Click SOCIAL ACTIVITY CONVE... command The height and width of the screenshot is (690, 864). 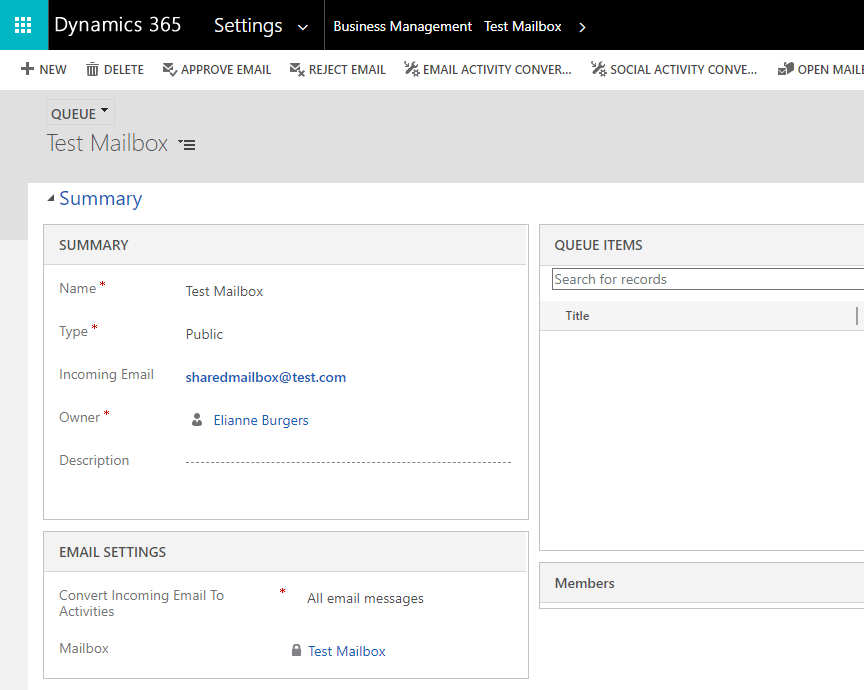click(674, 69)
